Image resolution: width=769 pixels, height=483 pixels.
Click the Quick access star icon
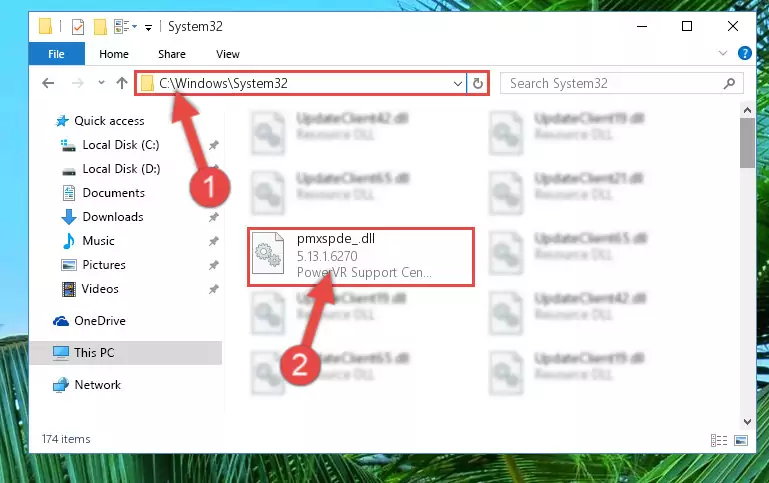coord(62,121)
